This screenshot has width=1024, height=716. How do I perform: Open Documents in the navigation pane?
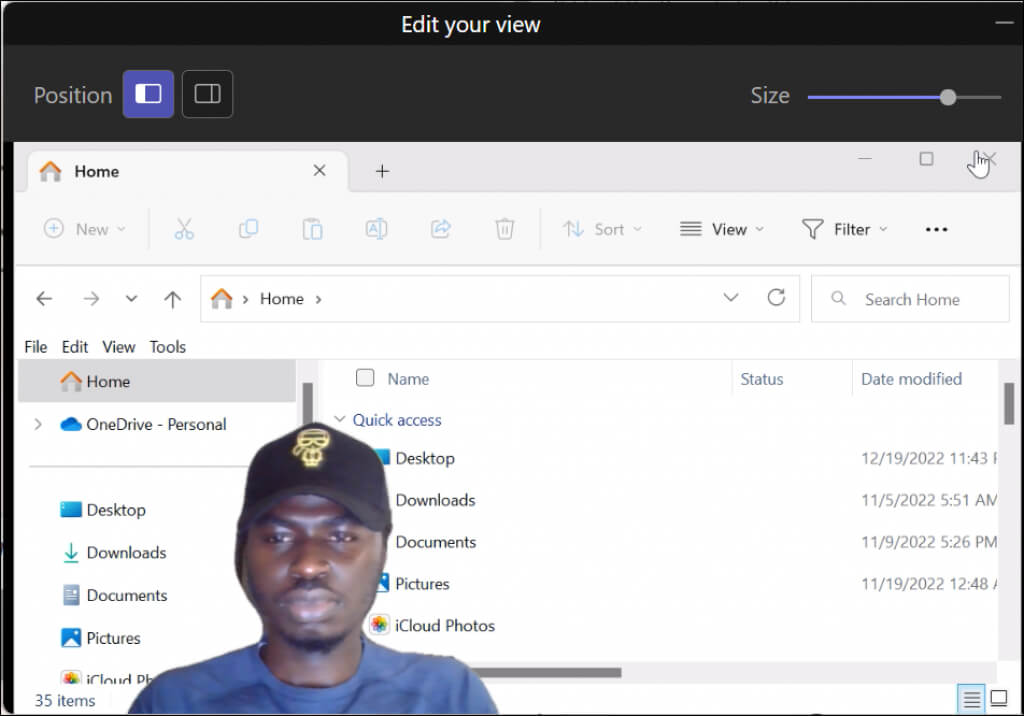[115, 595]
